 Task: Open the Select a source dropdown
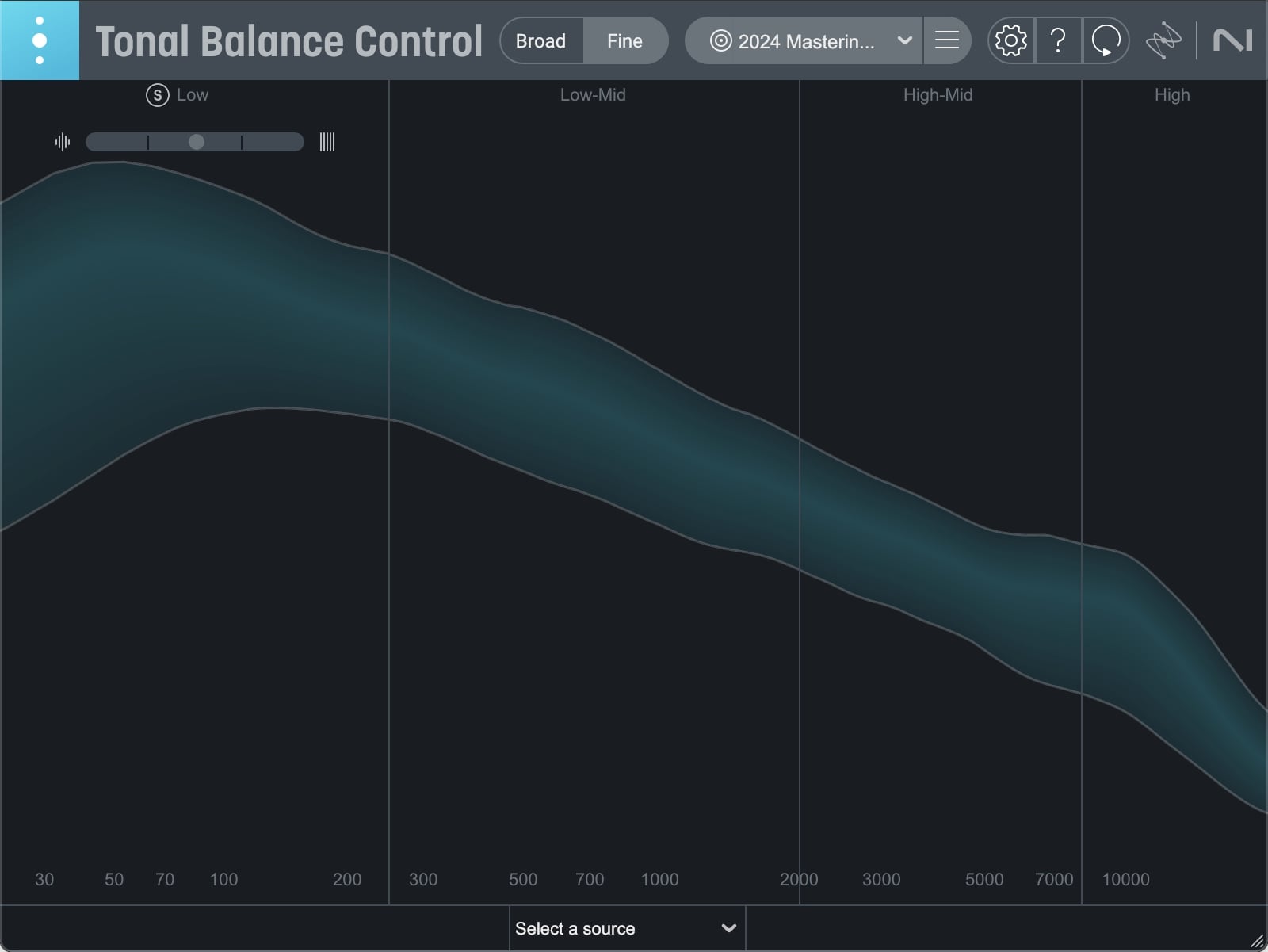point(627,928)
